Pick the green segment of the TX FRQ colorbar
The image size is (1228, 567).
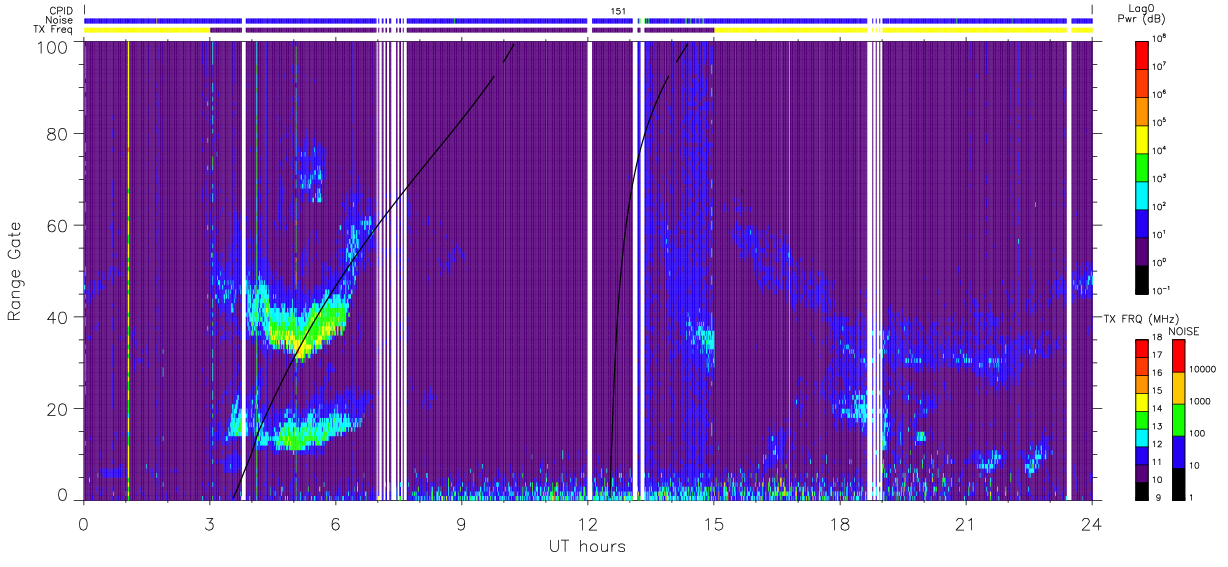tap(1142, 419)
